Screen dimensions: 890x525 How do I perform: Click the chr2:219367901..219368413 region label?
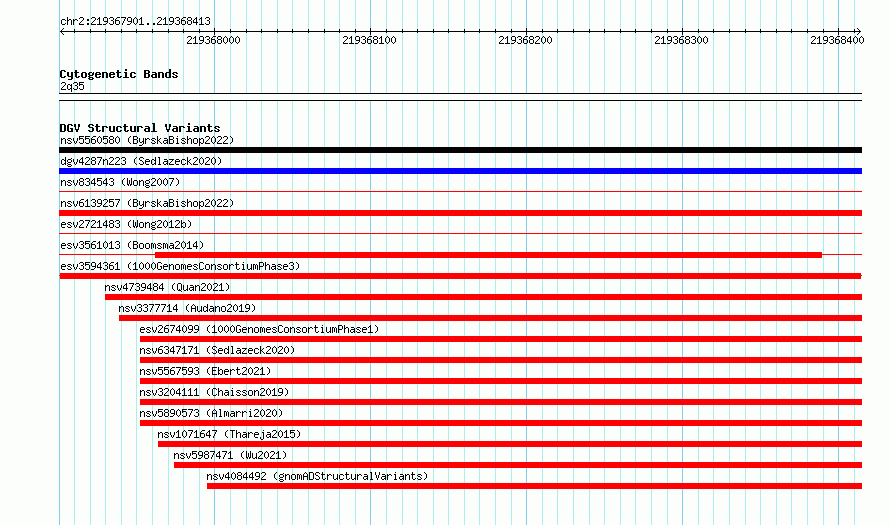(x=135, y=22)
